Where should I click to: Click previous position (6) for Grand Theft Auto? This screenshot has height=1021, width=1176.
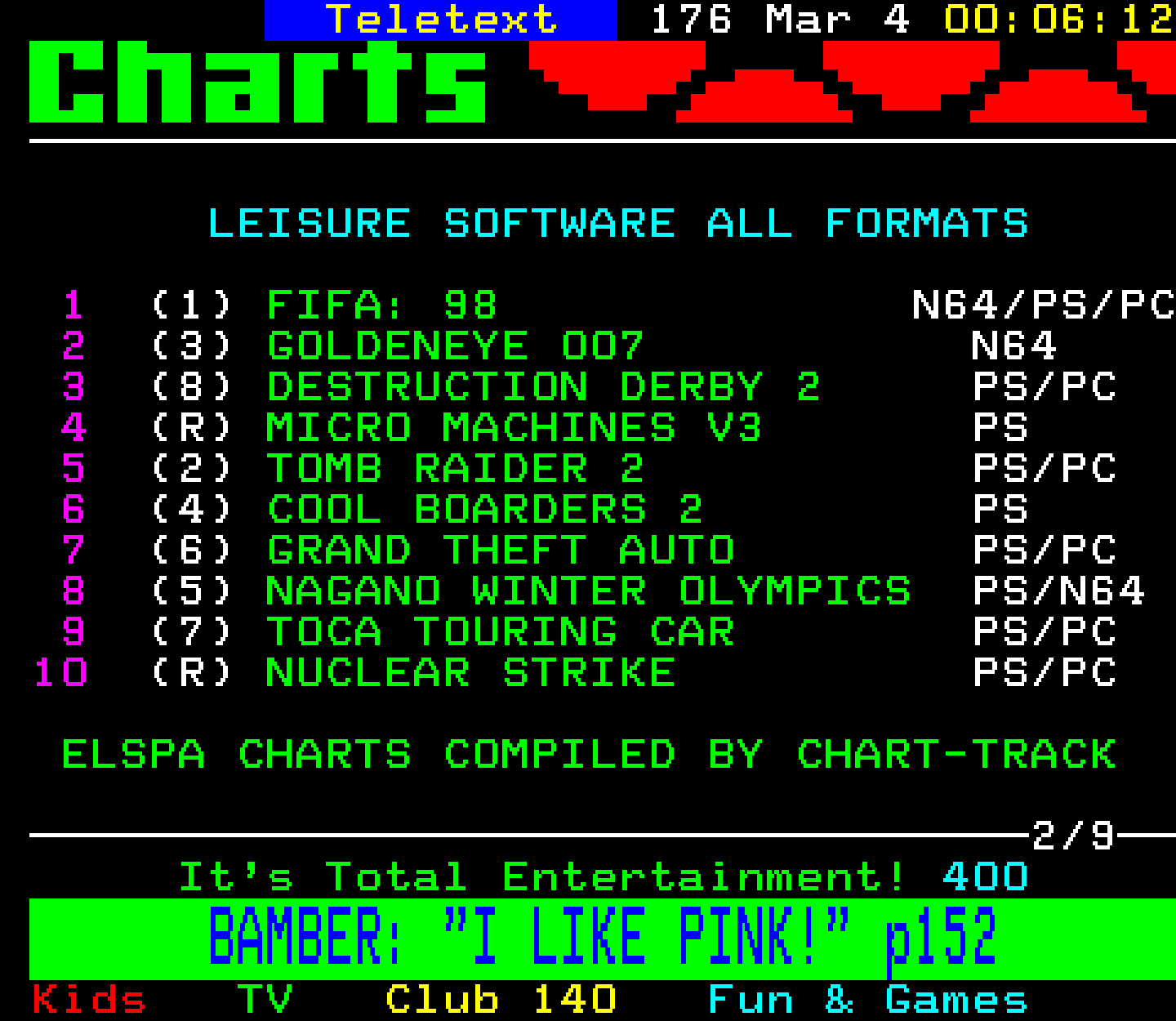tap(192, 551)
